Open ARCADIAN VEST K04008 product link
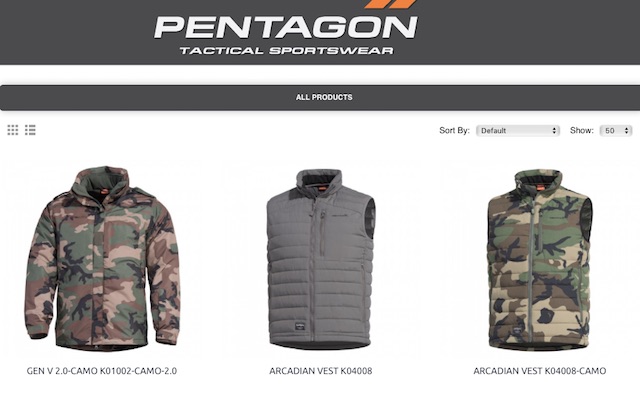 click(321, 371)
